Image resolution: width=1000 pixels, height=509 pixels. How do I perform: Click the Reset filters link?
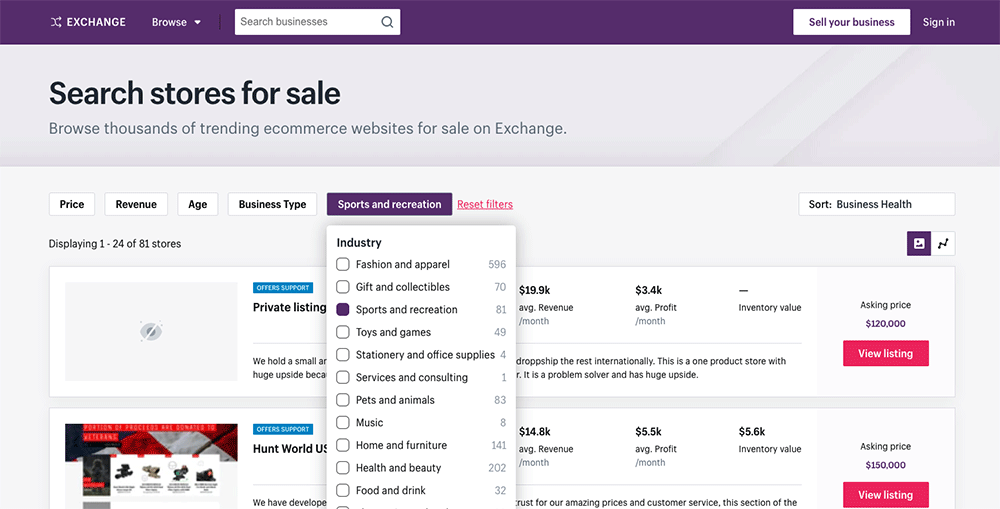(x=485, y=204)
